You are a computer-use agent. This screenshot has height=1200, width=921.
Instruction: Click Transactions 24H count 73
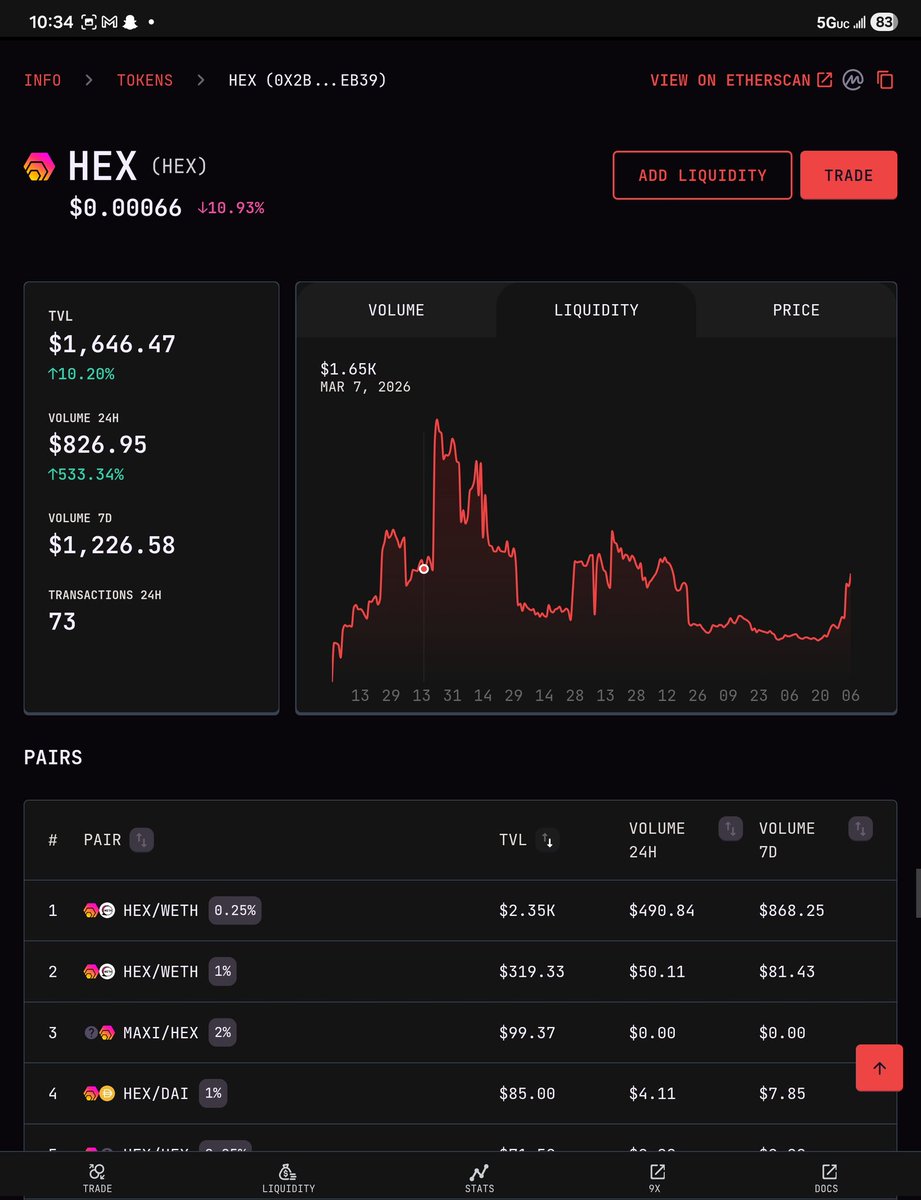tap(62, 621)
